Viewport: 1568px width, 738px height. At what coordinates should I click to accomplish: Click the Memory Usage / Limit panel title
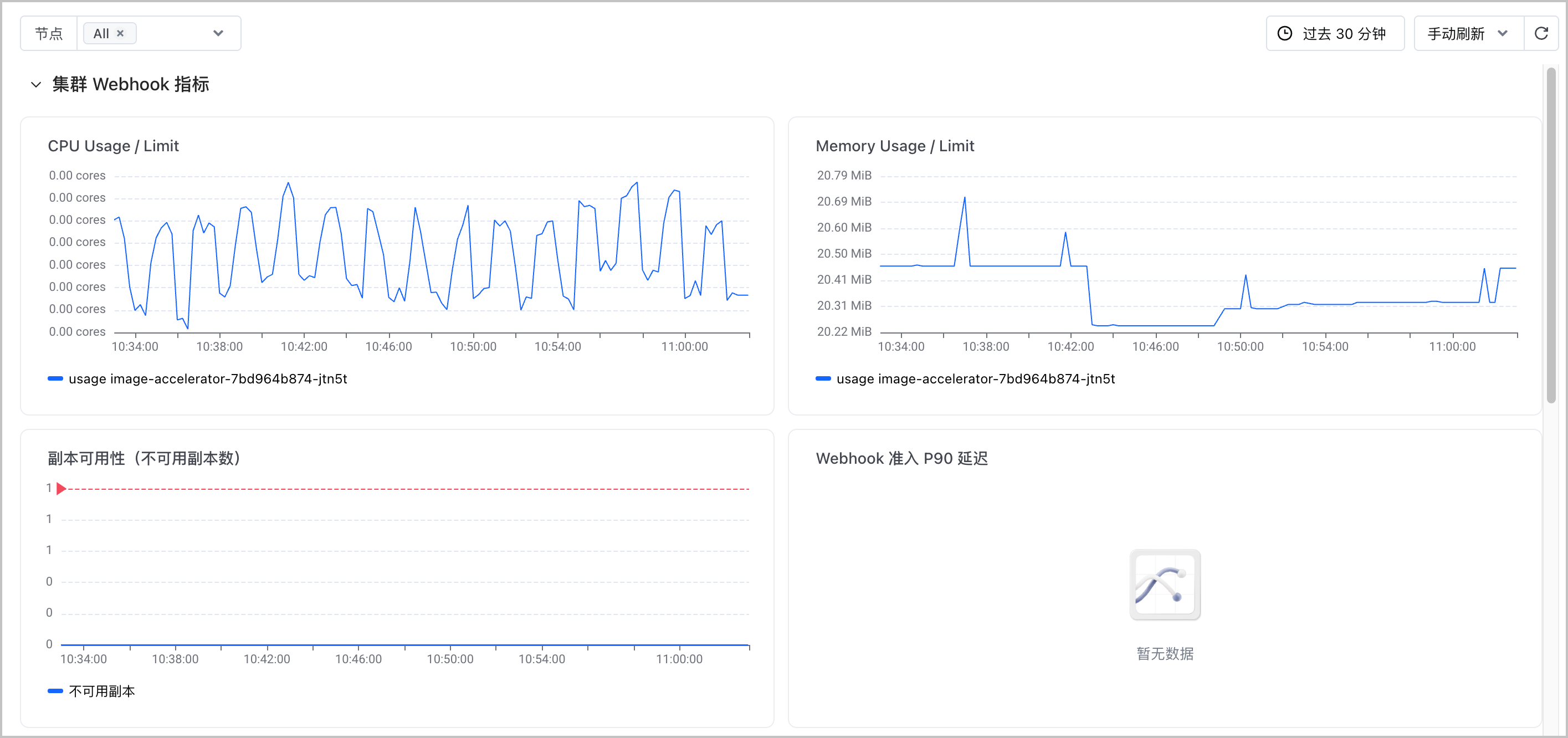click(895, 146)
